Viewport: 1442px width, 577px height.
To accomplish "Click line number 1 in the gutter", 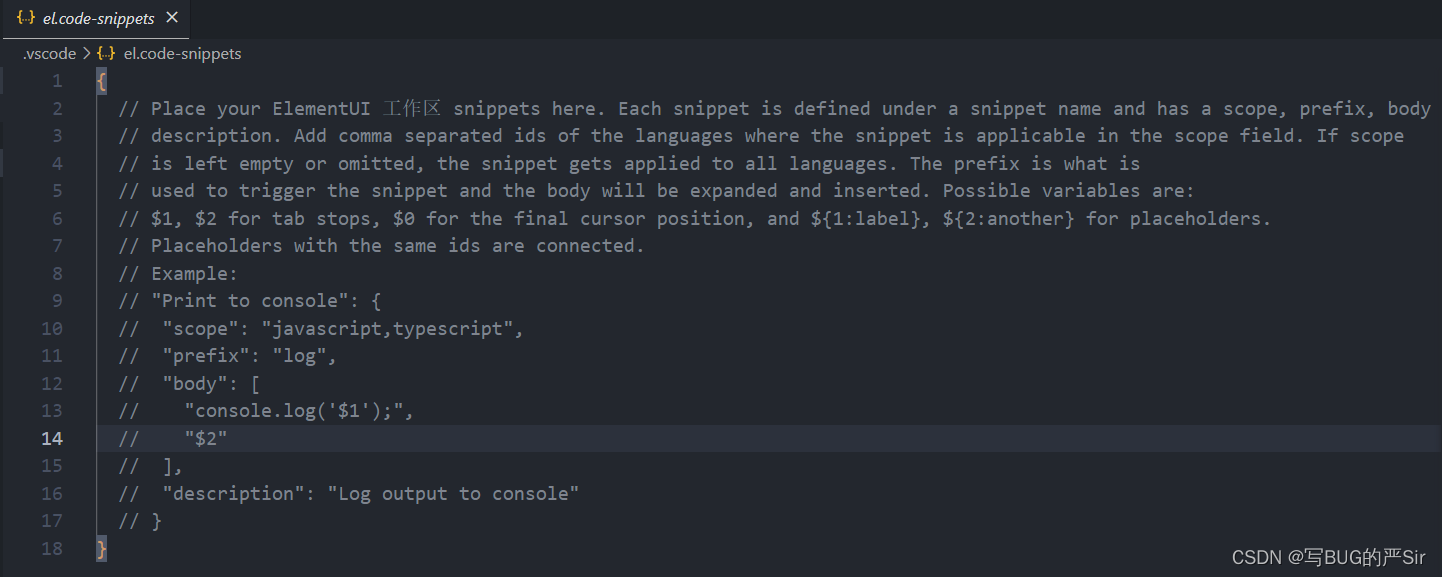I will [x=57, y=80].
